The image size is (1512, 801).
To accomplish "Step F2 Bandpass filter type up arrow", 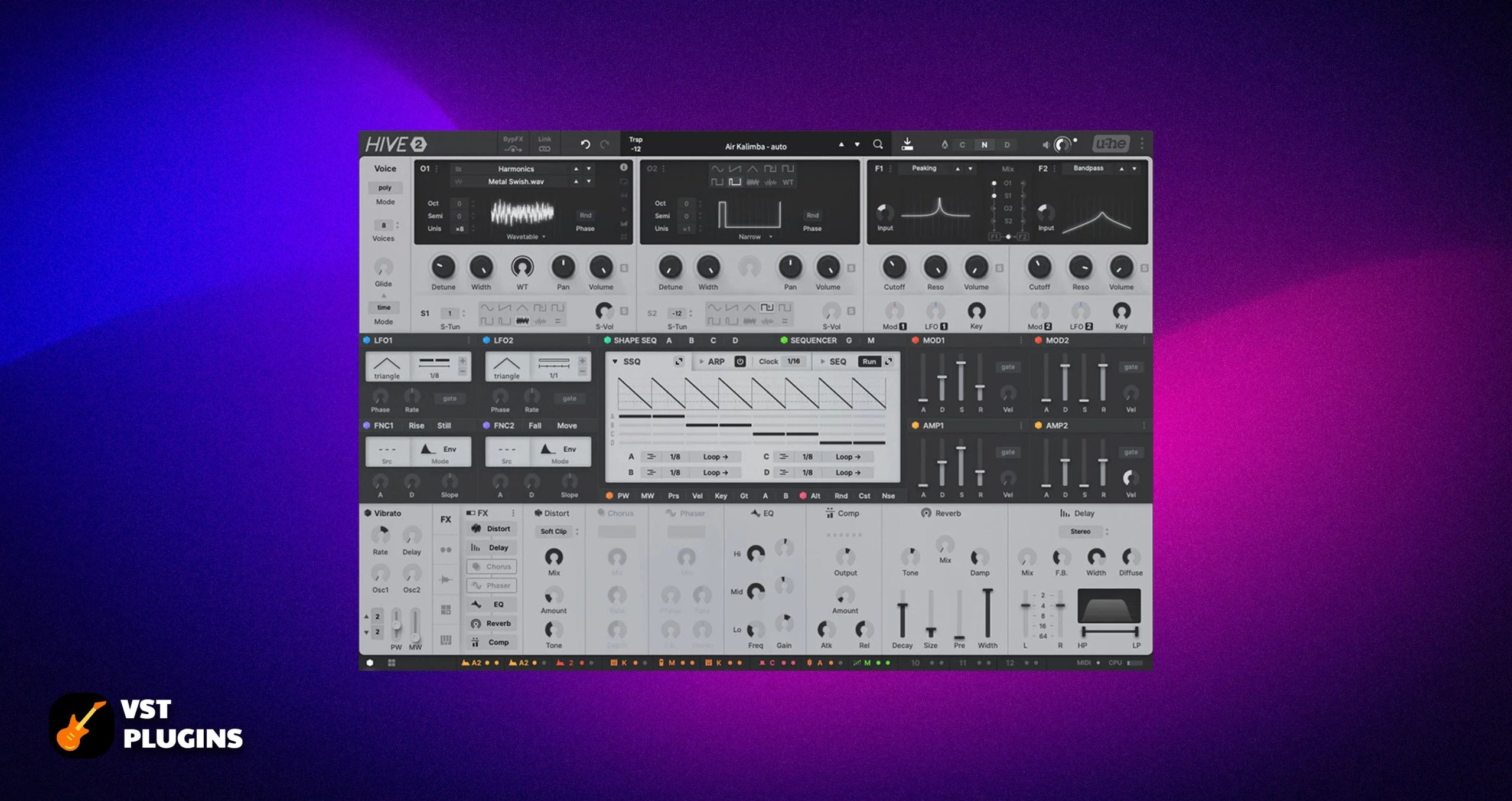I will tap(1121, 169).
